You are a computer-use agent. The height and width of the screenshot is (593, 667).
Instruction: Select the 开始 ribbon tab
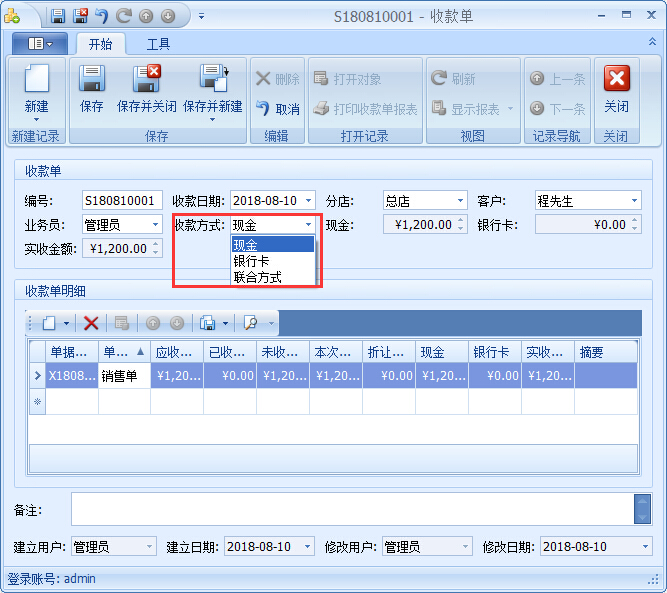pyautogui.click(x=100, y=44)
